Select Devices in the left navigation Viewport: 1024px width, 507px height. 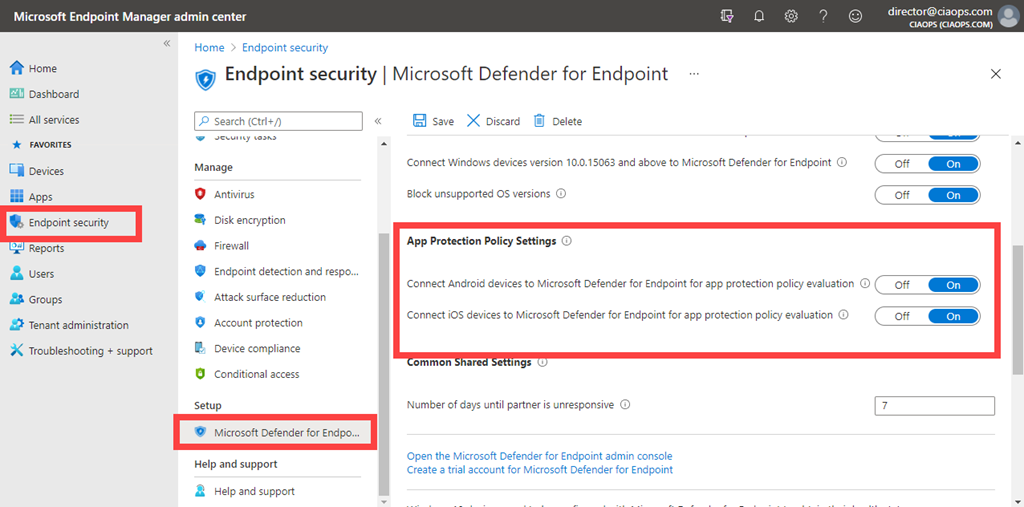[46, 172]
